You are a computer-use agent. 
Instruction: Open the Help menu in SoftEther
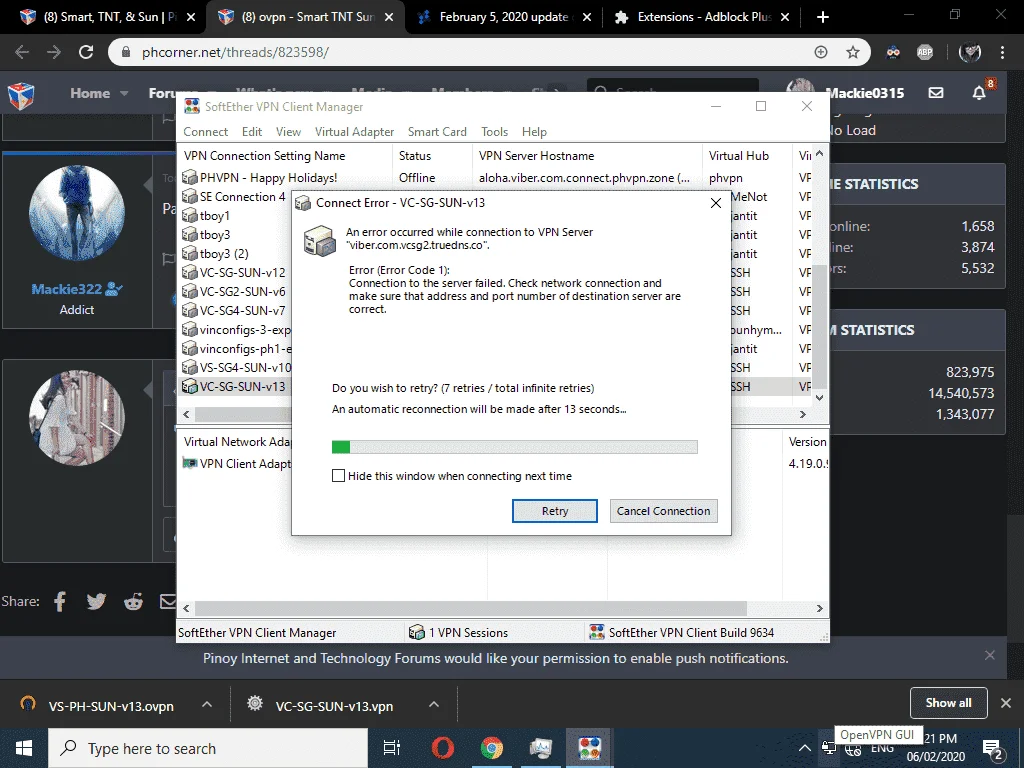534,132
